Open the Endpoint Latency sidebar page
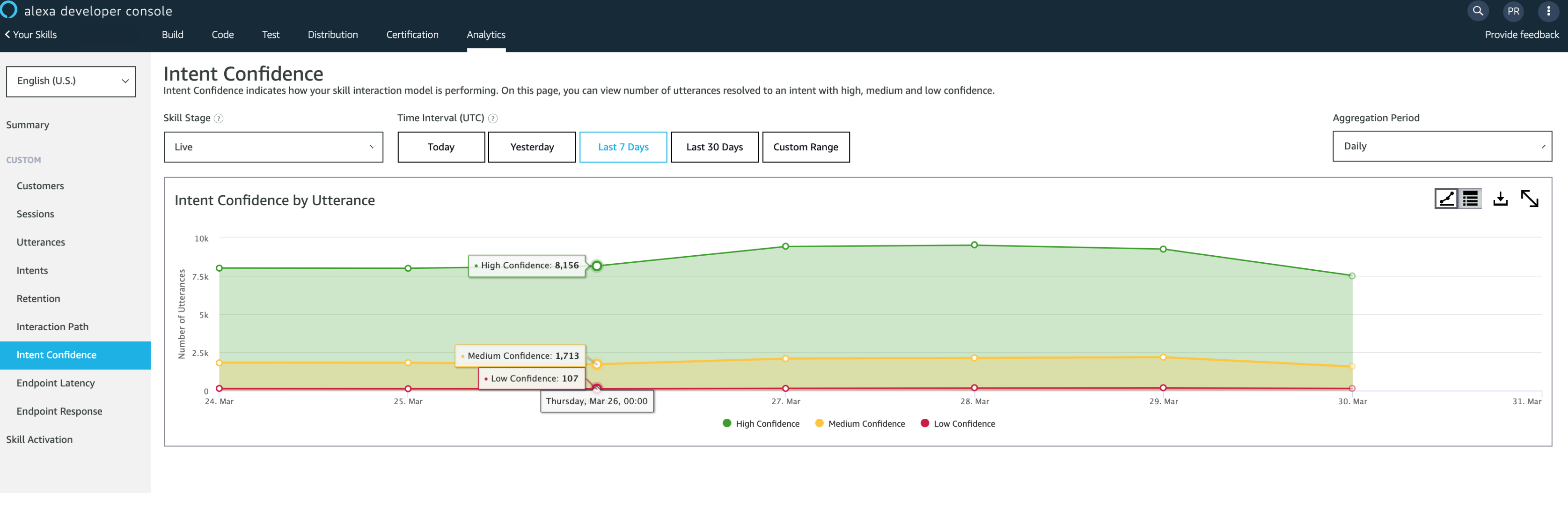1568x511 pixels. click(55, 383)
